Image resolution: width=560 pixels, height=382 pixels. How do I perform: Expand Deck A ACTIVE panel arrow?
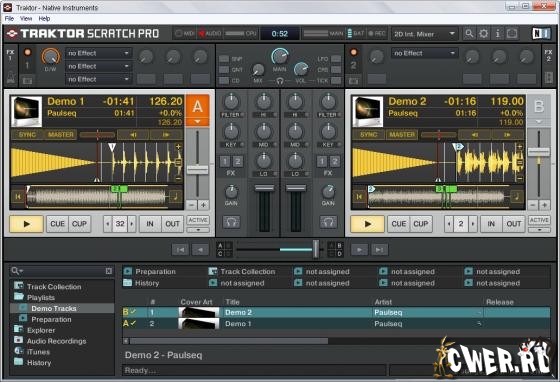pyautogui.click(x=198, y=230)
